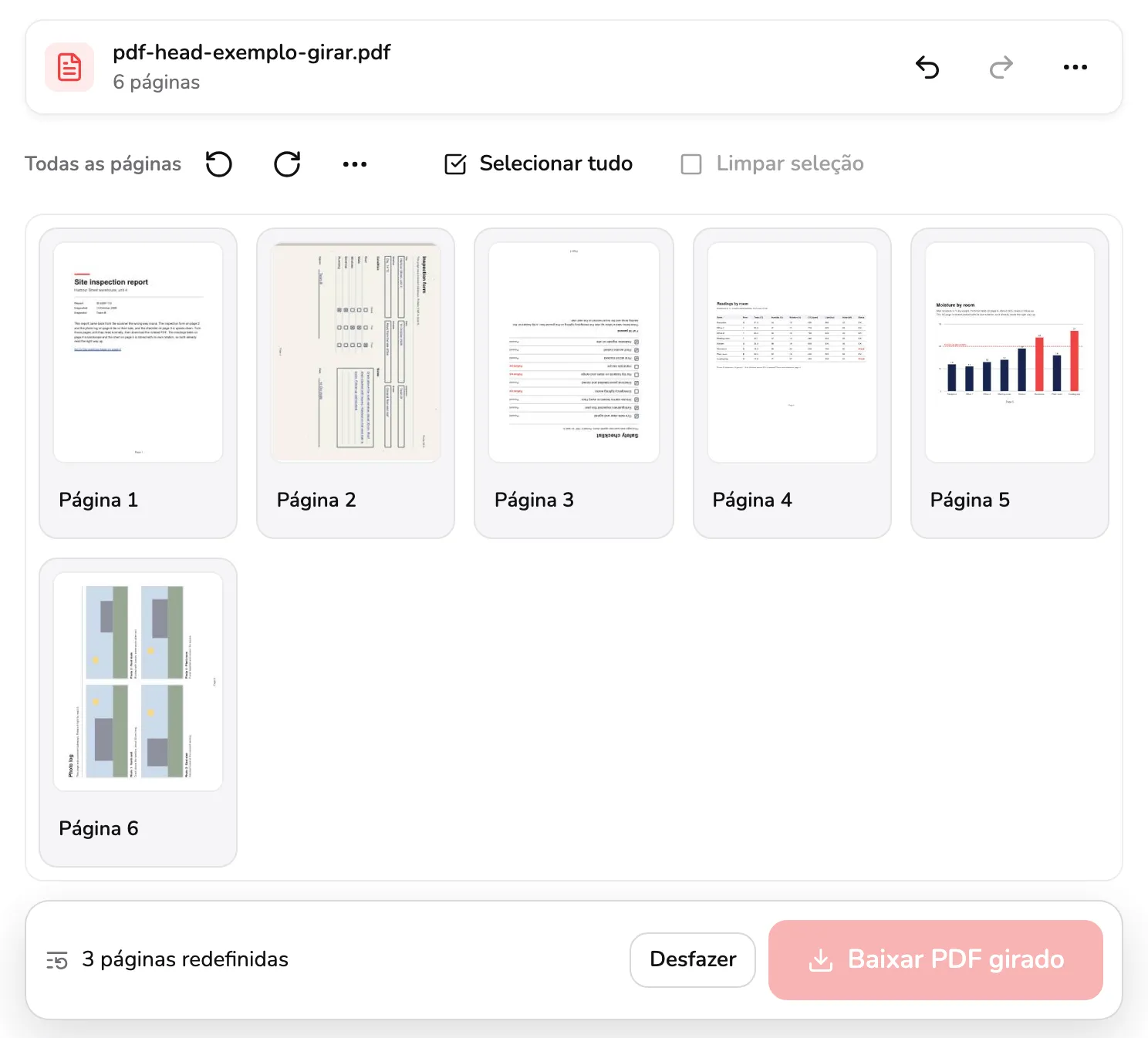The image size is (1148, 1038).
Task: Click the Desfazer button
Action: click(693, 959)
